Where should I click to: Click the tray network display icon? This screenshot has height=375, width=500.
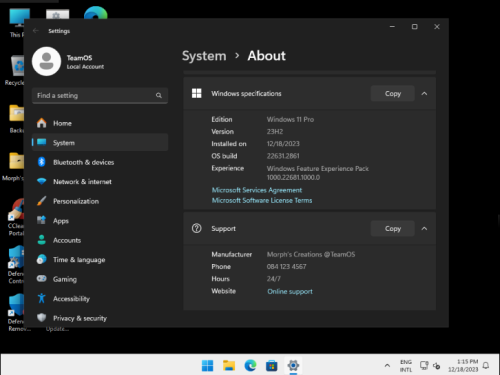[x=424, y=366]
